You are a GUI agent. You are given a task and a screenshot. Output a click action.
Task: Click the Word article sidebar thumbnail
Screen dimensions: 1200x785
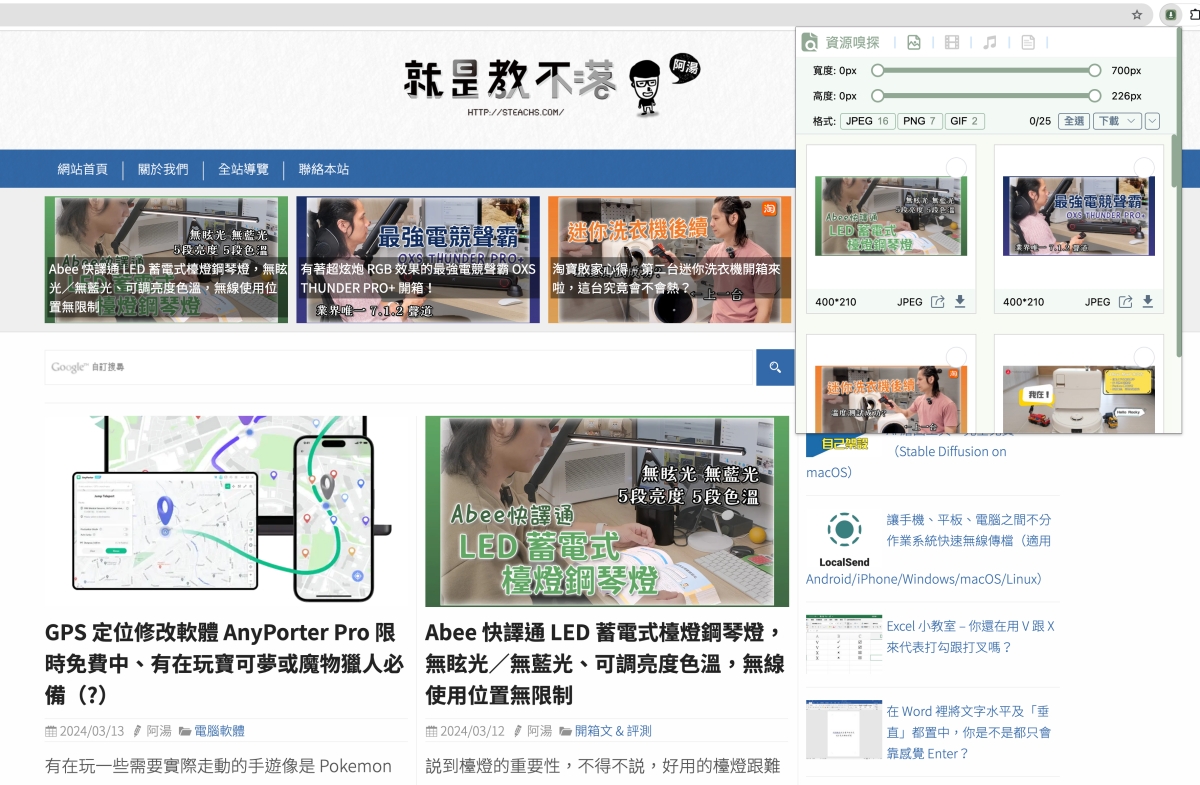coord(844,729)
